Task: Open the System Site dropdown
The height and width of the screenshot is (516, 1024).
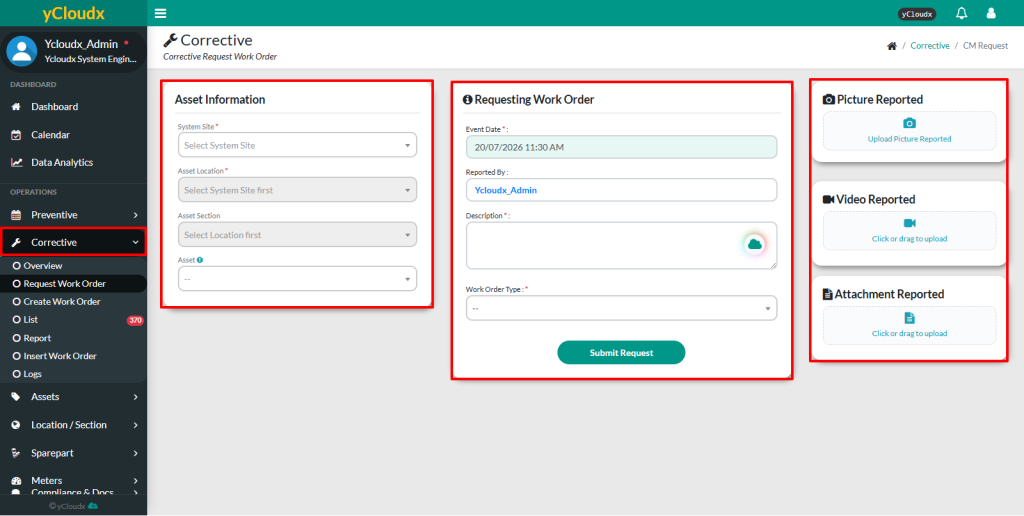Action: click(x=297, y=145)
